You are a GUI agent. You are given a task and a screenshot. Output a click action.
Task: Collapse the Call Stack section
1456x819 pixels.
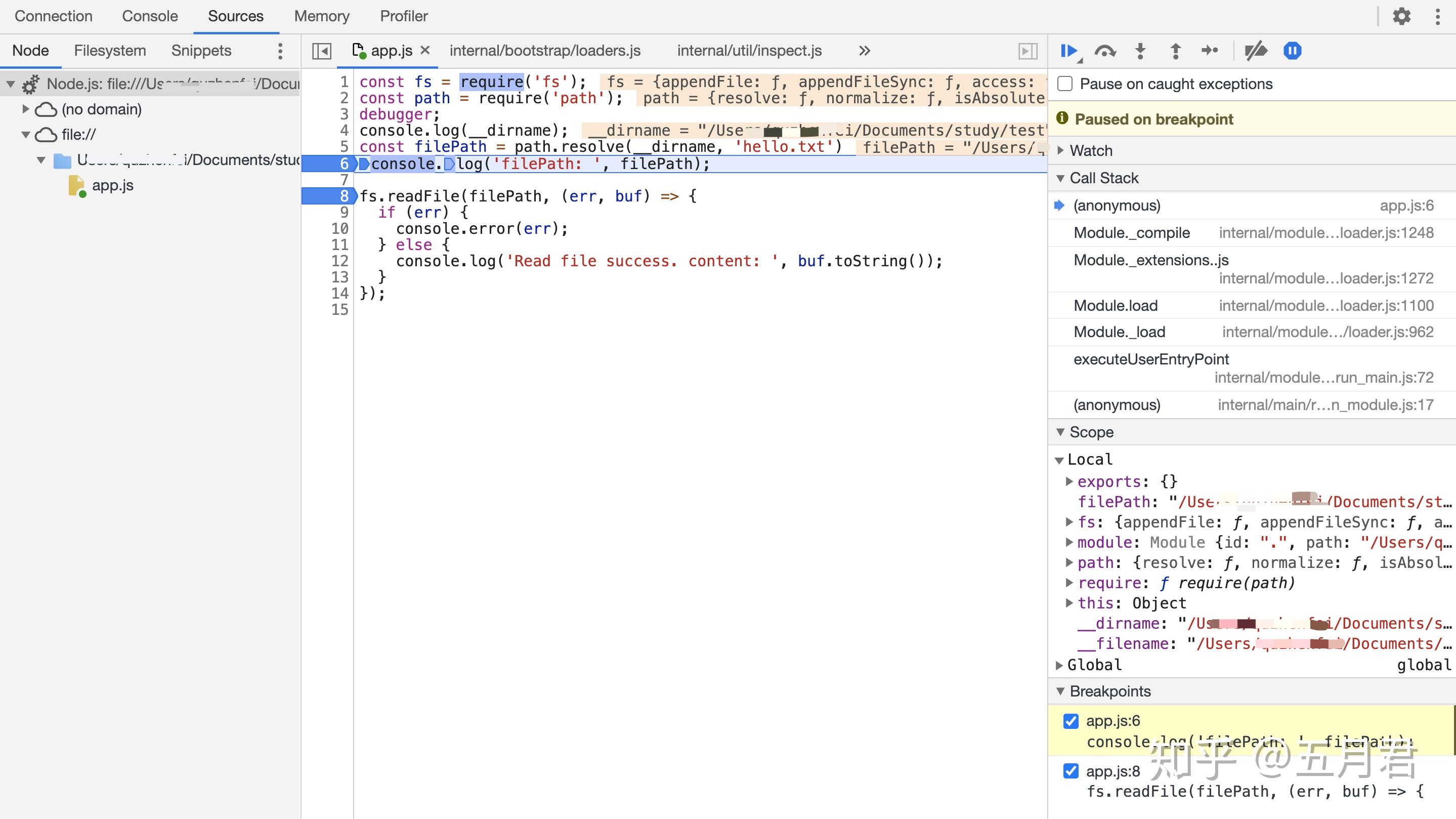coord(1061,178)
